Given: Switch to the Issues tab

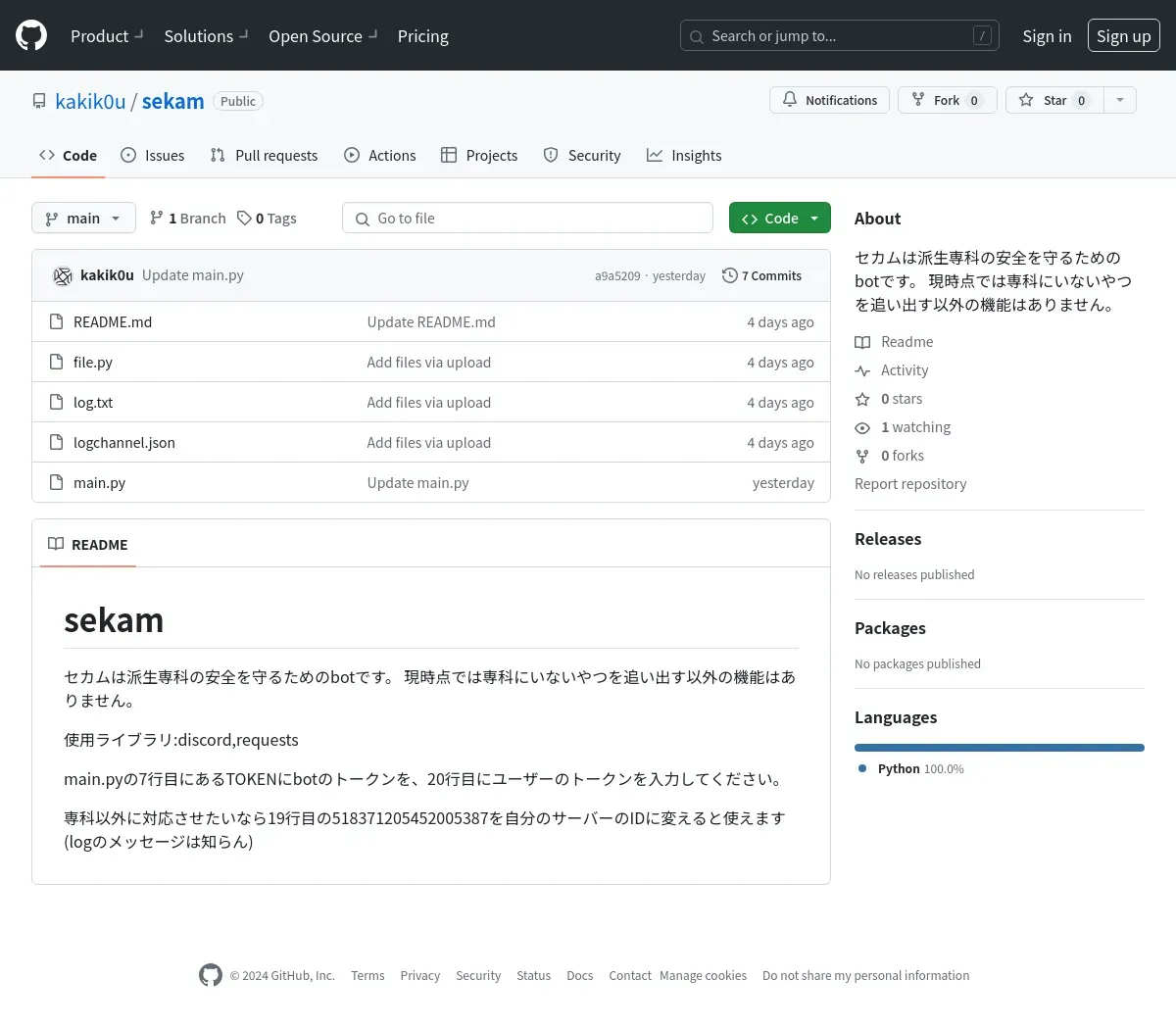Looking at the screenshot, I should pyautogui.click(x=153, y=155).
